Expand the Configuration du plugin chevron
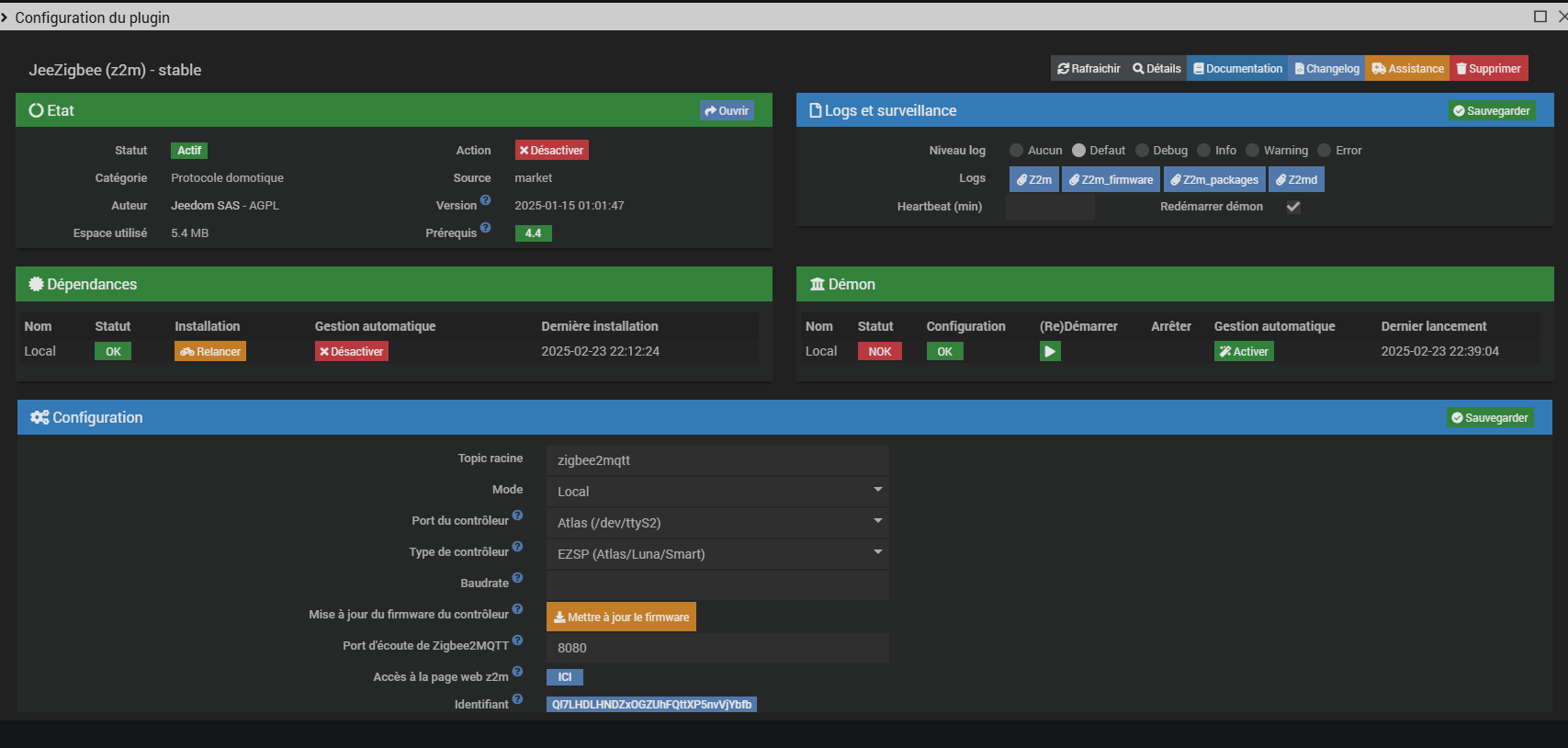Viewport: 1568px width, 748px height. [5, 17]
